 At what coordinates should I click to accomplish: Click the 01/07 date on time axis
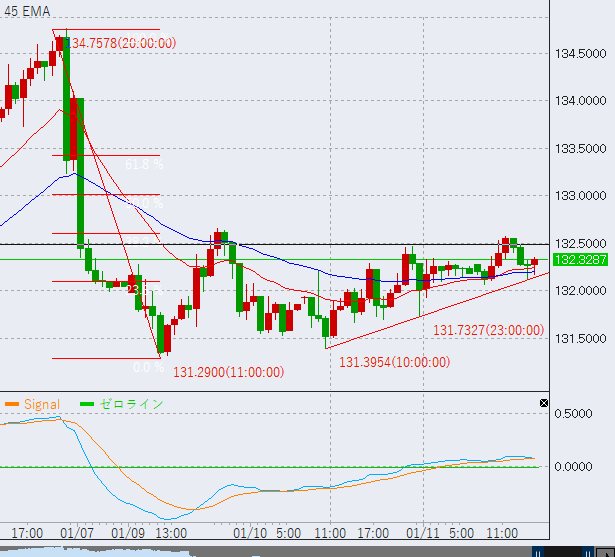point(76,533)
